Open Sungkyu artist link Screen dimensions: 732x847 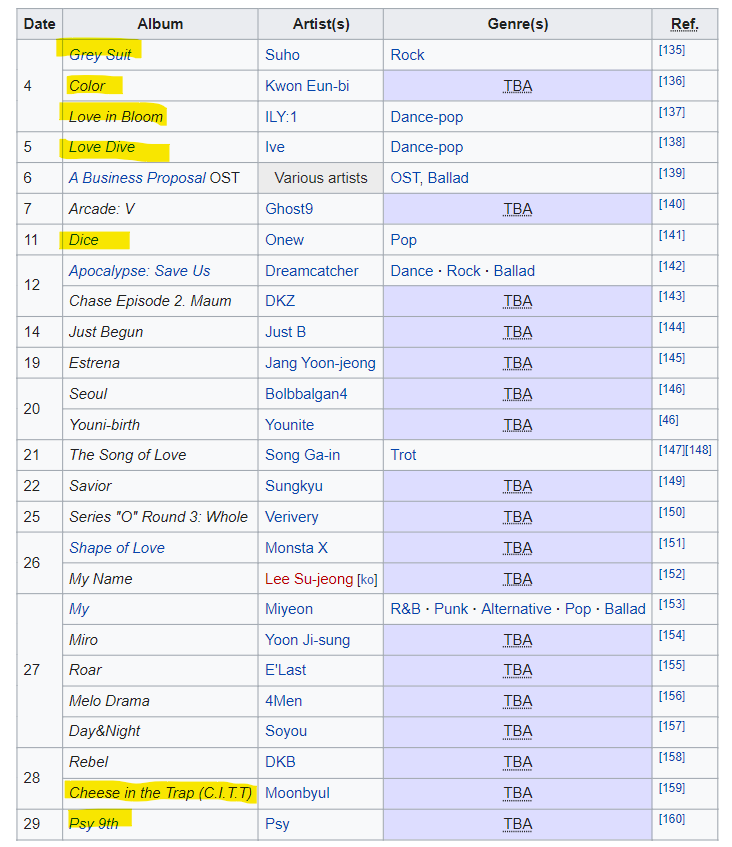coord(294,486)
